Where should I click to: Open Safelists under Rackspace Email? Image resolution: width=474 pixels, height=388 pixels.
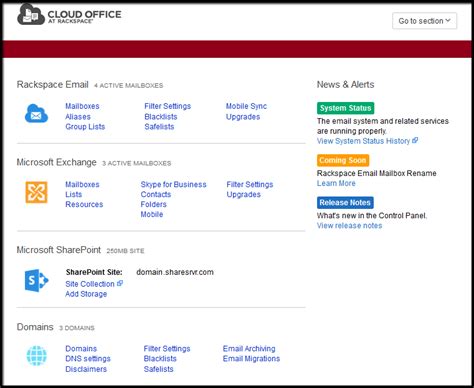click(159, 127)
